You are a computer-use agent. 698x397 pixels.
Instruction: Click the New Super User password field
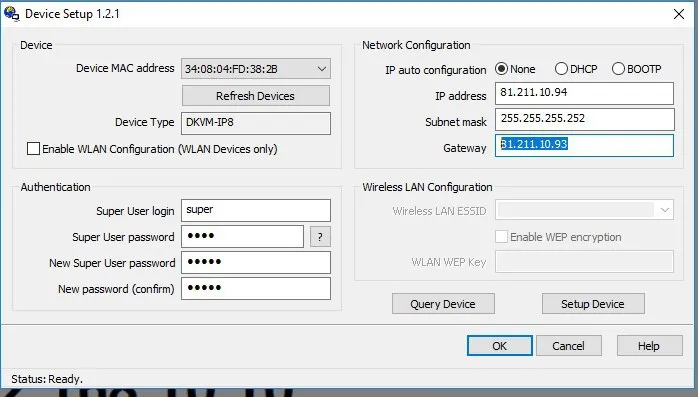point(256,262)
